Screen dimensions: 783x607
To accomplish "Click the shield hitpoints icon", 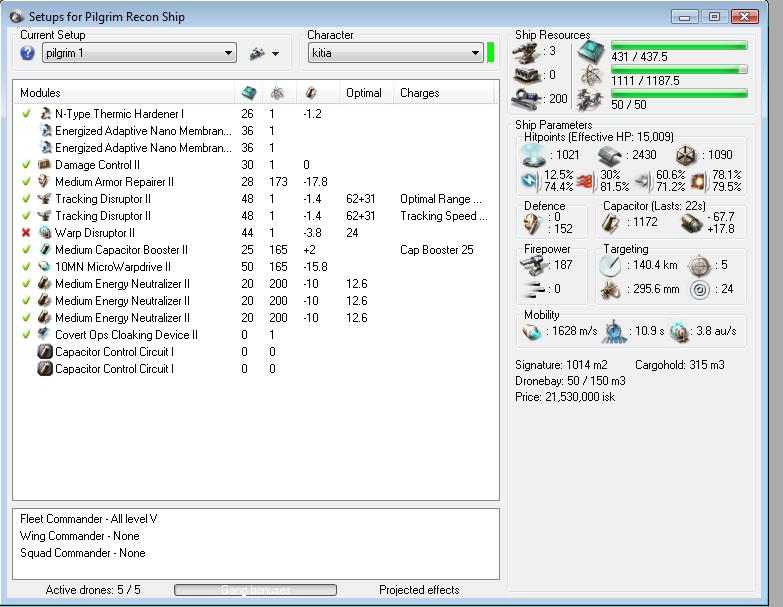I will point(533,155).
